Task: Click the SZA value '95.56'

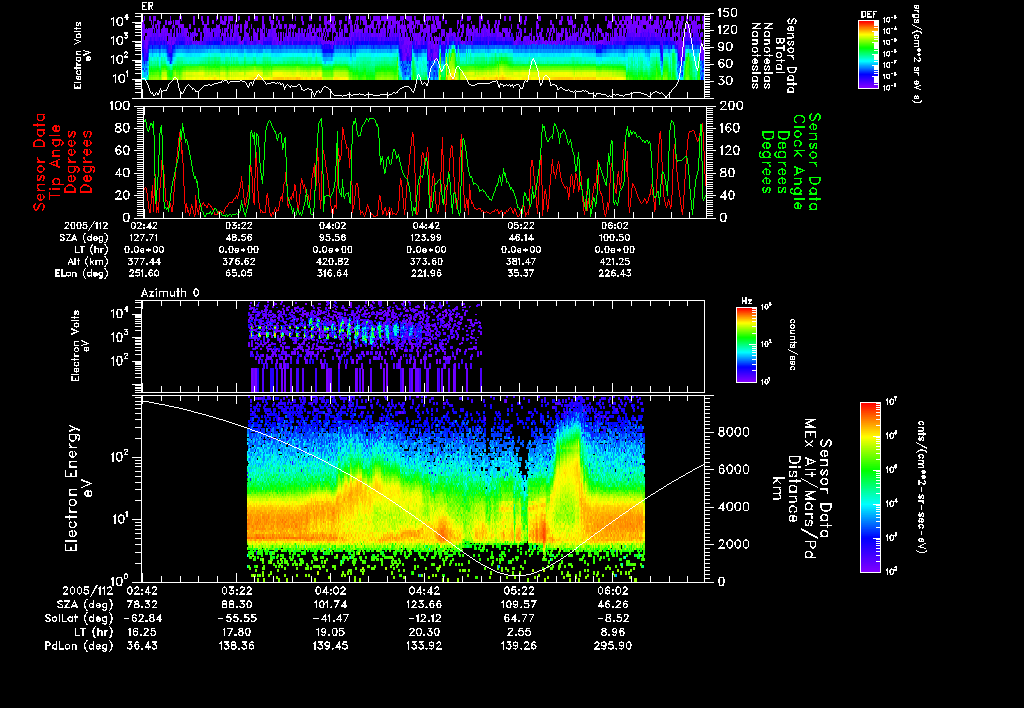Action: [x=332, y=238]
